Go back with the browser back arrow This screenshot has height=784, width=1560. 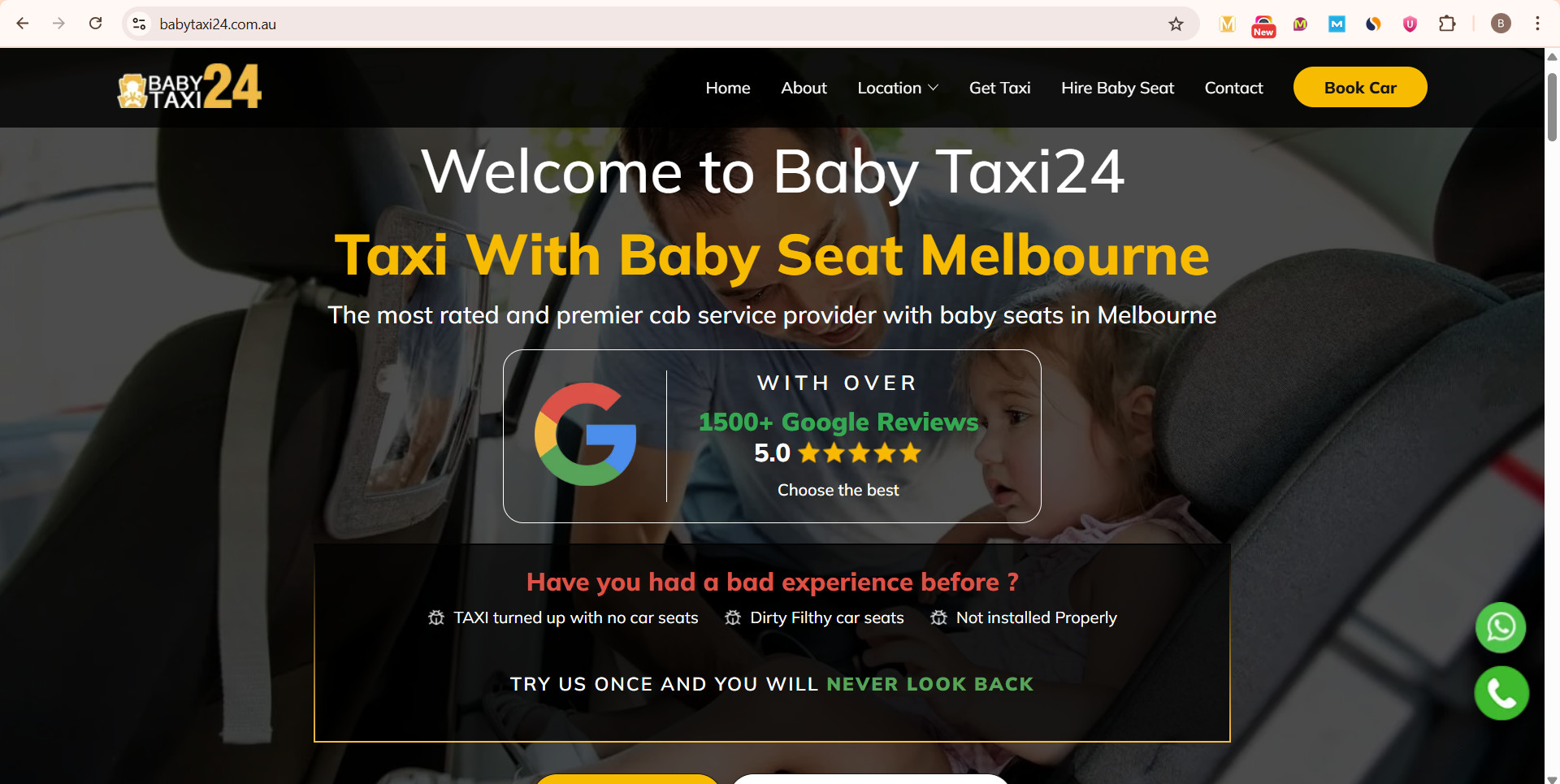(x=23, y=24)
